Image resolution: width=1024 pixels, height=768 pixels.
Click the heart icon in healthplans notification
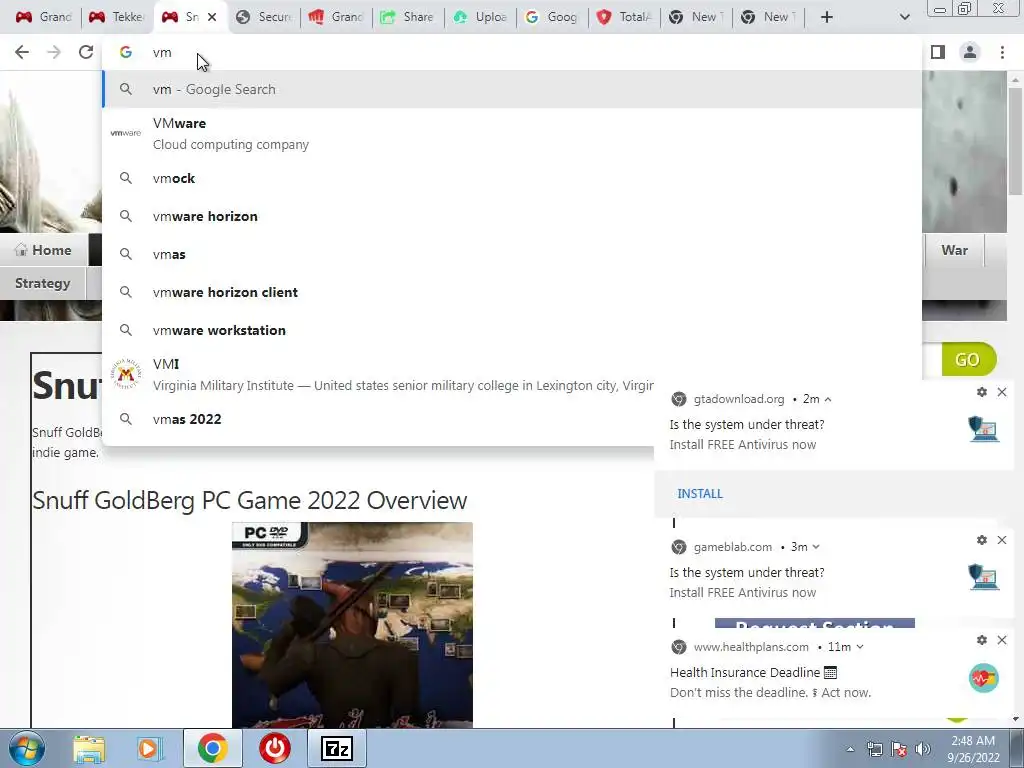coord(984,679)
